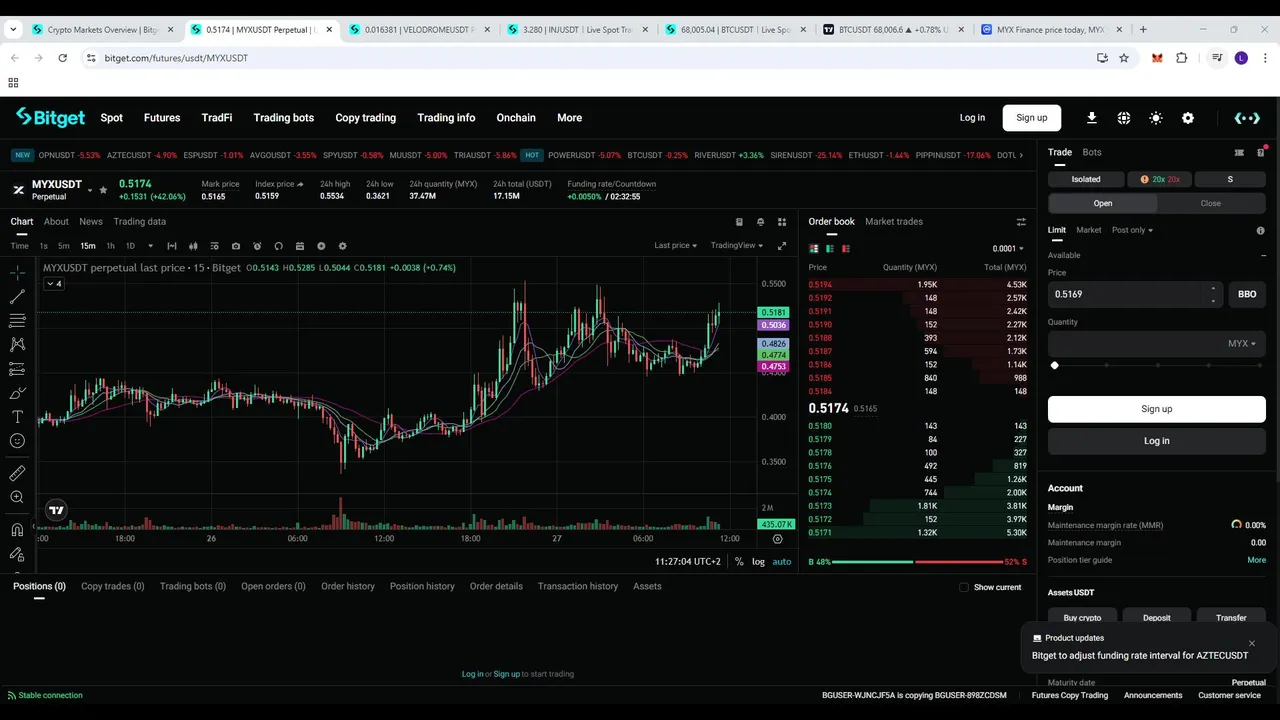This screenshot has width=1280, height=720.
Task: Select the Close position toggle
Action: 1210,203
